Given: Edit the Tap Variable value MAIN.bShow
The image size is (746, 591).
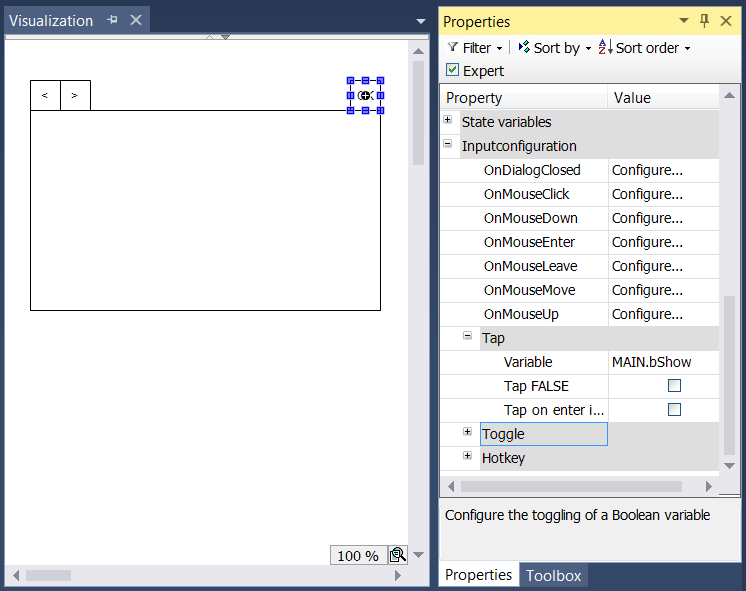Looking at the screenshot, I should pos(663,363).
